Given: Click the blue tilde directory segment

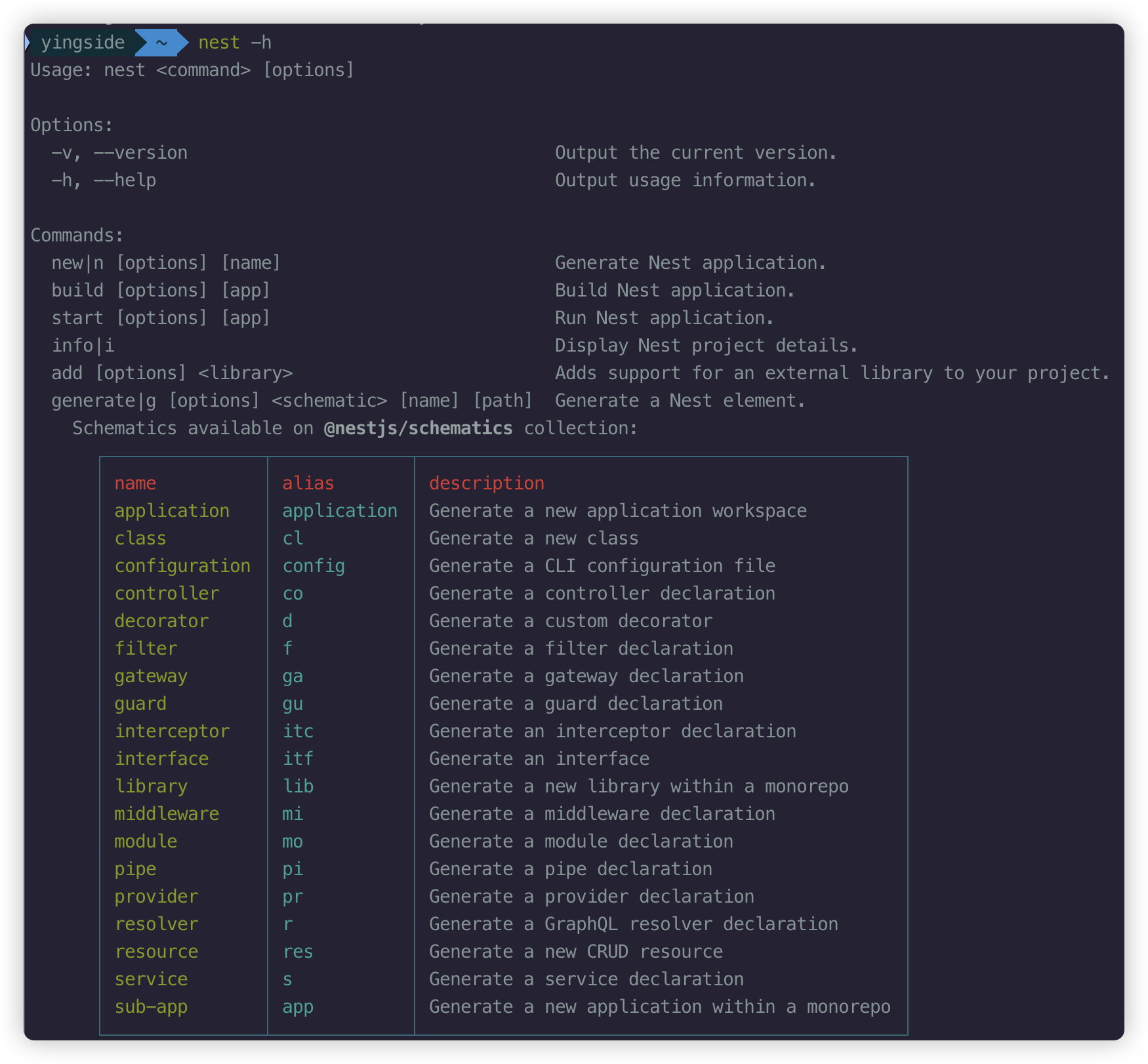Looking at the screenshot, I should click(x=161, y=43).
